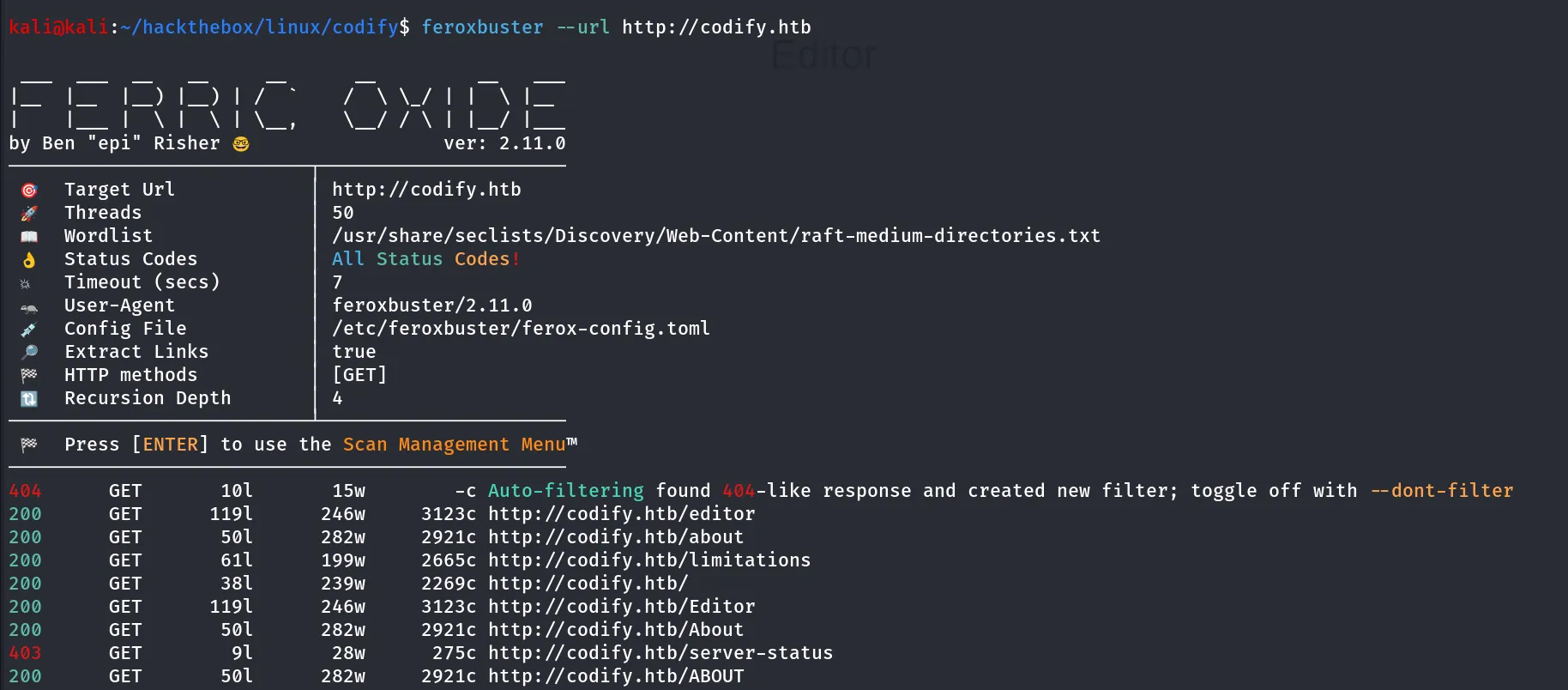The width and height of the screenshot is (1568, 690).
Task: Open the http://codify.htb/about URL
Action: click(616, 537)
